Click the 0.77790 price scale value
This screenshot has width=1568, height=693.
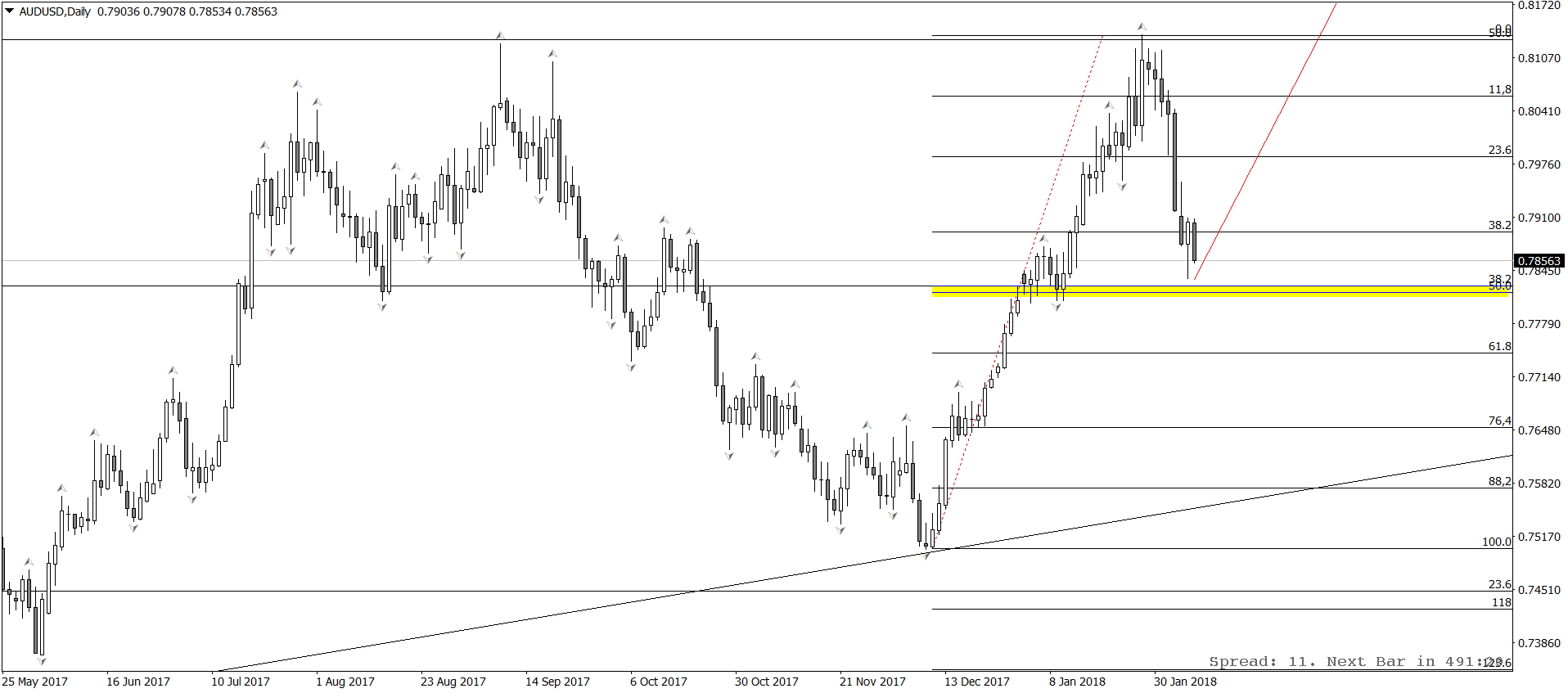pos(1539,324)
